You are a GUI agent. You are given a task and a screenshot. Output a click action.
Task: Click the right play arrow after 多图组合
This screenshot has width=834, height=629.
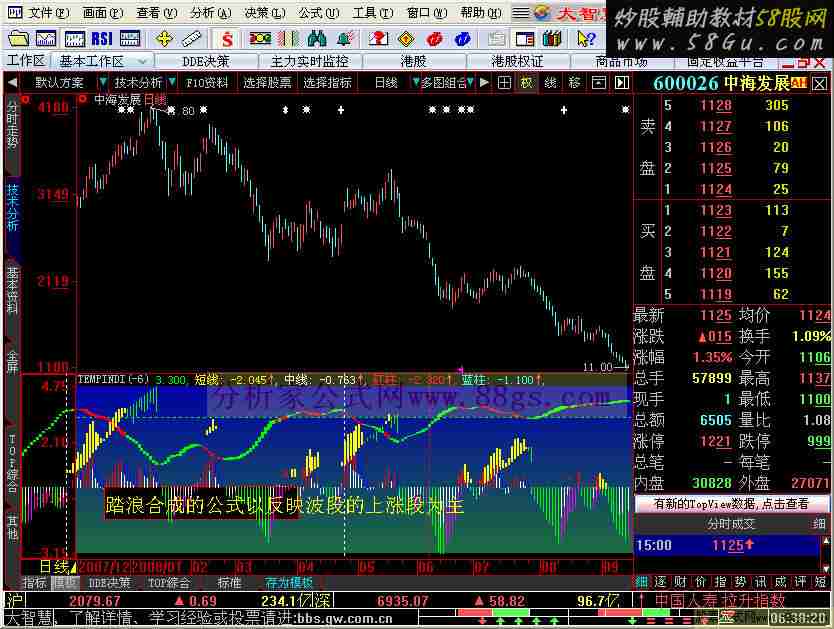pyautogui.click(x=484, y=82)
